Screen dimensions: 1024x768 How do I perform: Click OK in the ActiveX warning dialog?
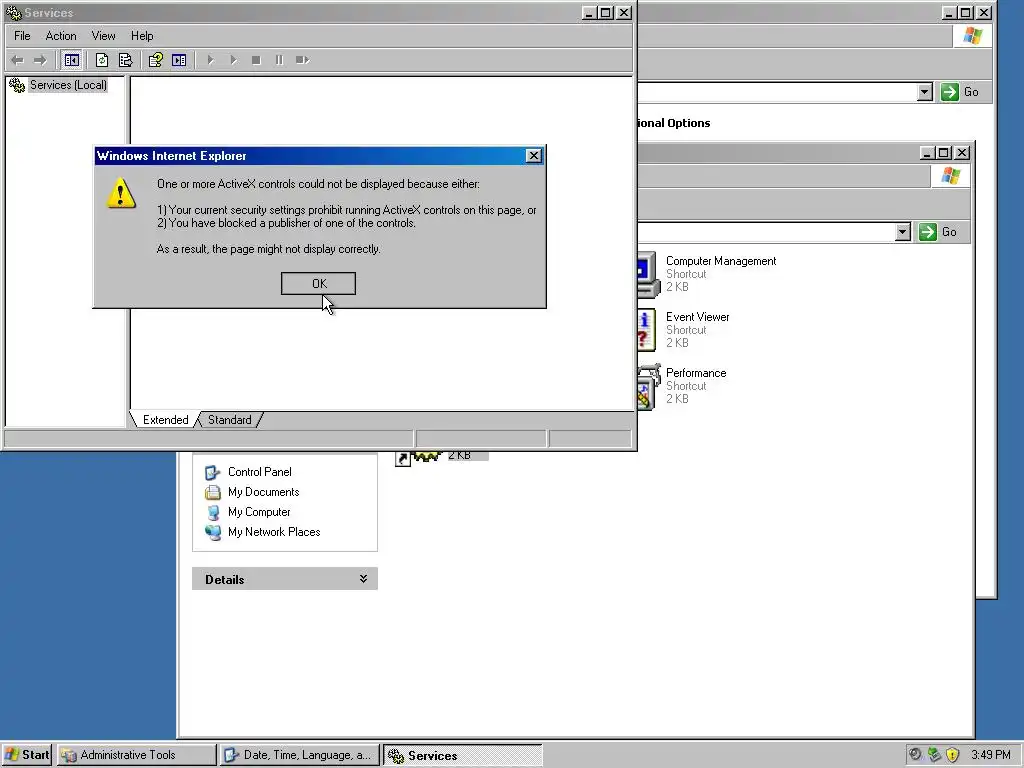(x=319, y=283)
